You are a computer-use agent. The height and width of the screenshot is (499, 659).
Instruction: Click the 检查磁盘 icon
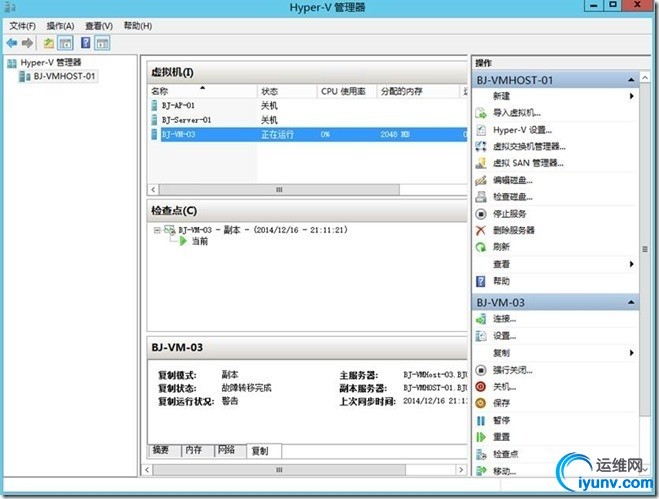coord(481,196)
